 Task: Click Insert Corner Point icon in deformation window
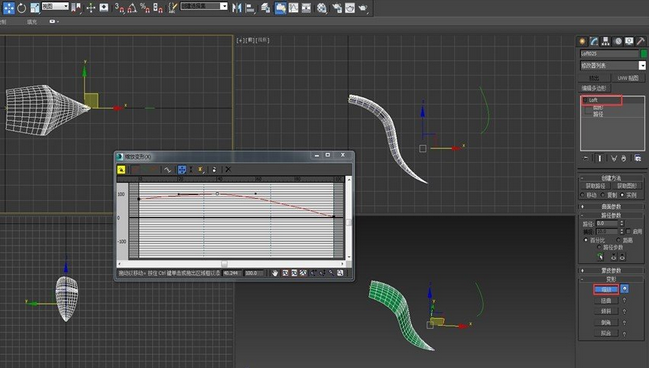(200, 170)
